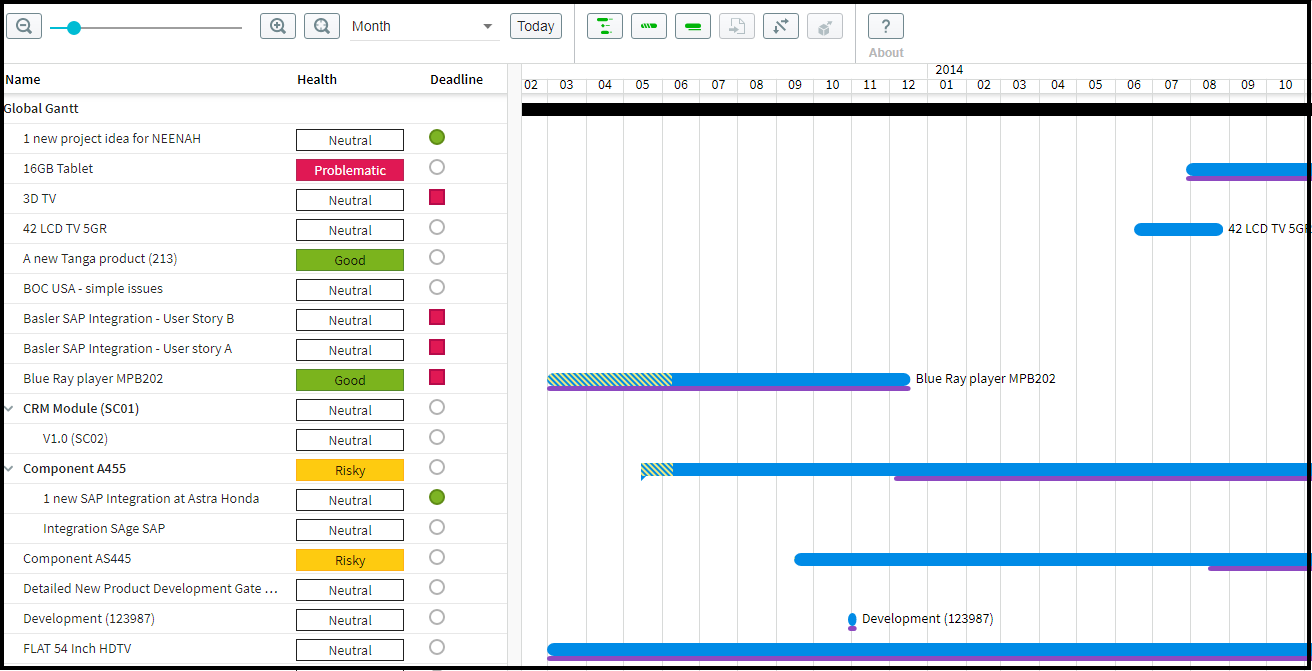Click the zoom-to-fit magnifier icon
The height and width of the screenshot is (671, 1312).
pyautogui.click(x=321, y=25)
